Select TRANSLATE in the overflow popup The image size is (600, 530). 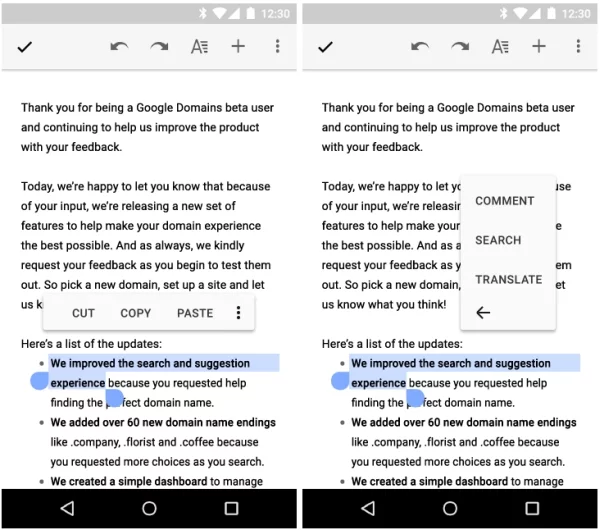509,279
